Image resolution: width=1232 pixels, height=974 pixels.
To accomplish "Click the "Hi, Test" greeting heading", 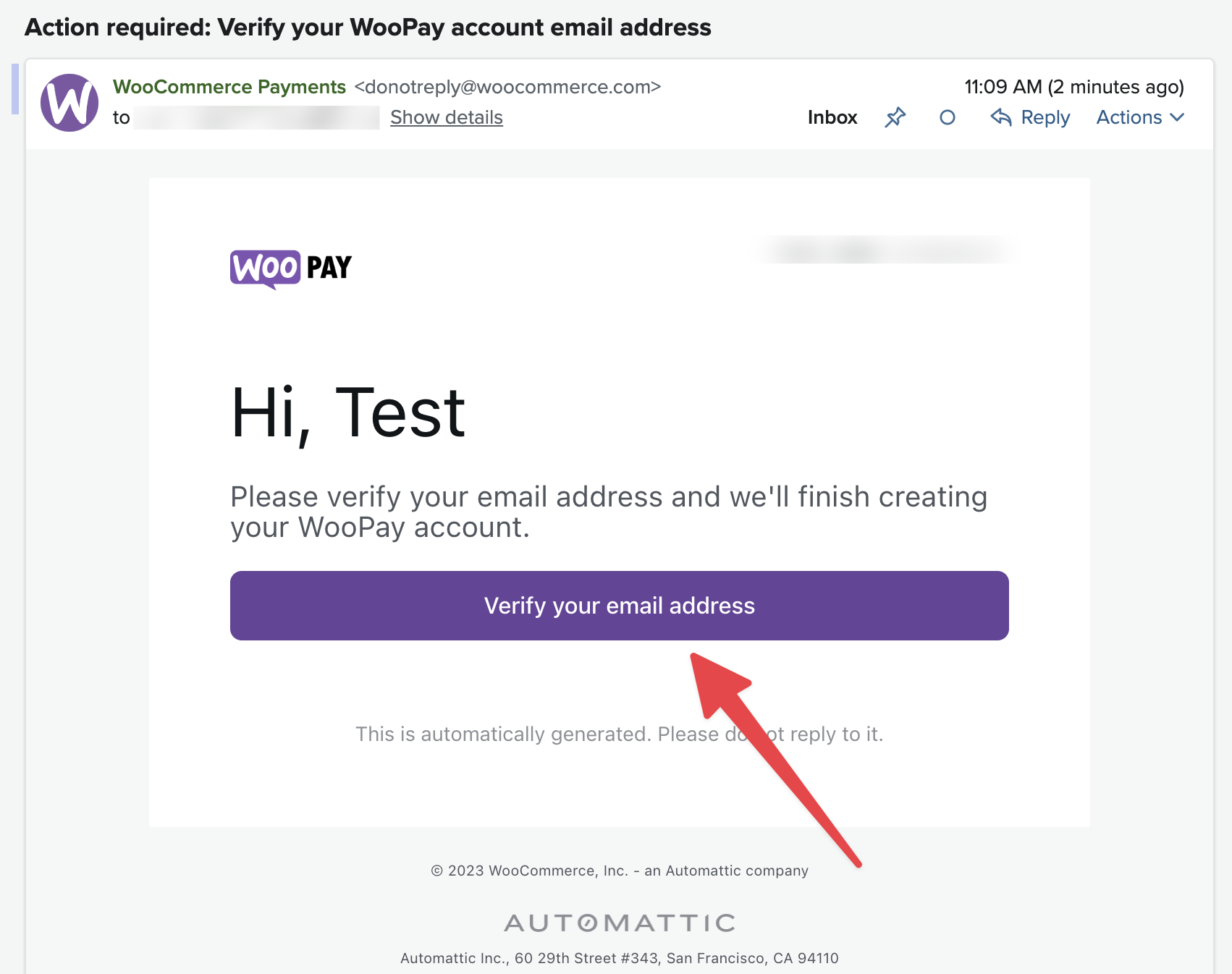I will (348, 413).
